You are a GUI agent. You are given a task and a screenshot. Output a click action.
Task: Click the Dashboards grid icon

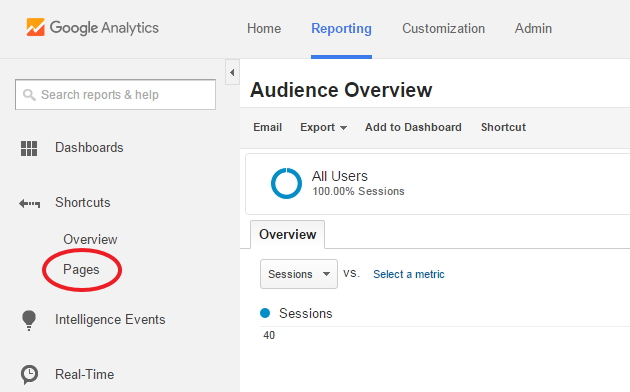click(29, 148)
